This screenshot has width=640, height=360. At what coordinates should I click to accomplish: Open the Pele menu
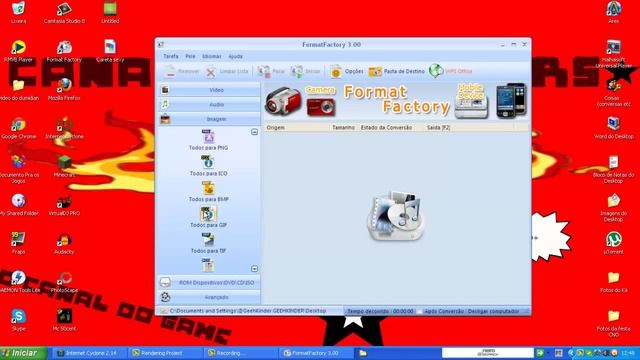190,56
